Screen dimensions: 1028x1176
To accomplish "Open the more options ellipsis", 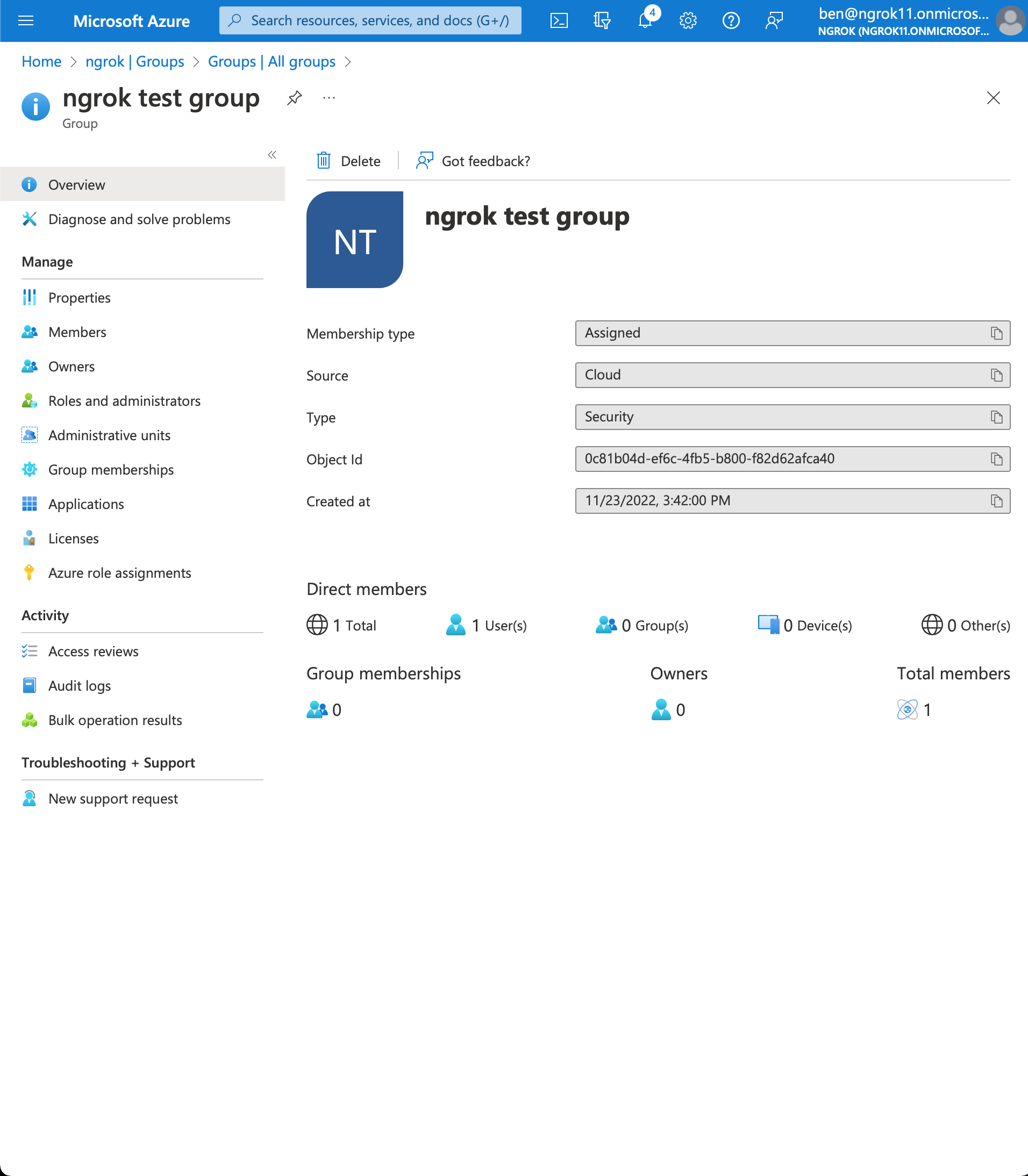I will tap(329, 98).
